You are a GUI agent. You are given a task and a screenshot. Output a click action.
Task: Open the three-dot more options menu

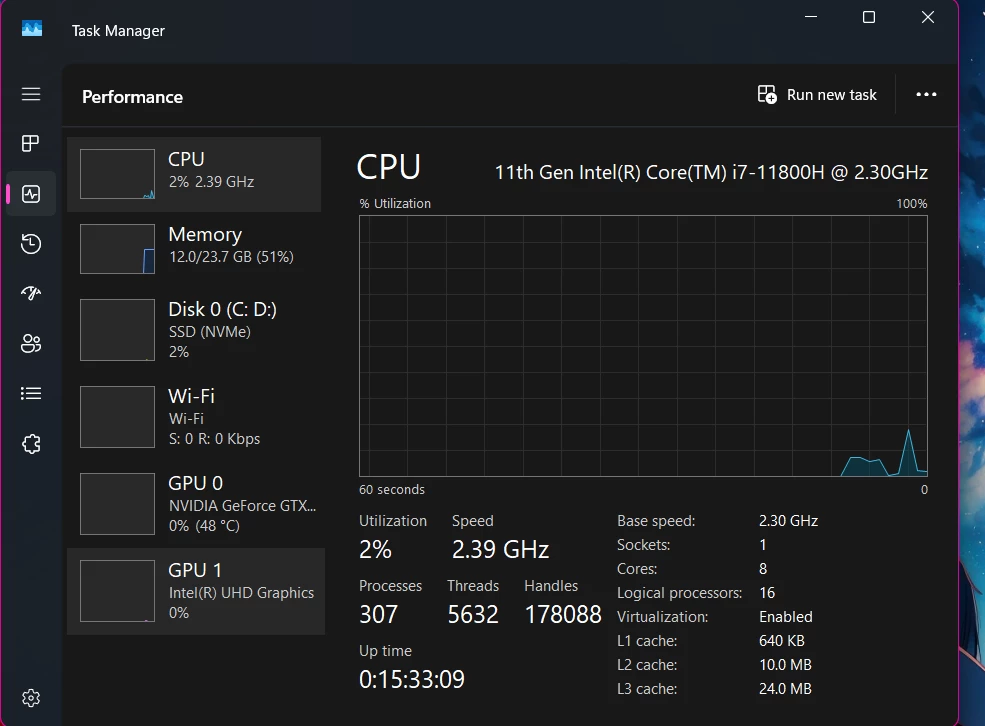click(x=926, y=94)
